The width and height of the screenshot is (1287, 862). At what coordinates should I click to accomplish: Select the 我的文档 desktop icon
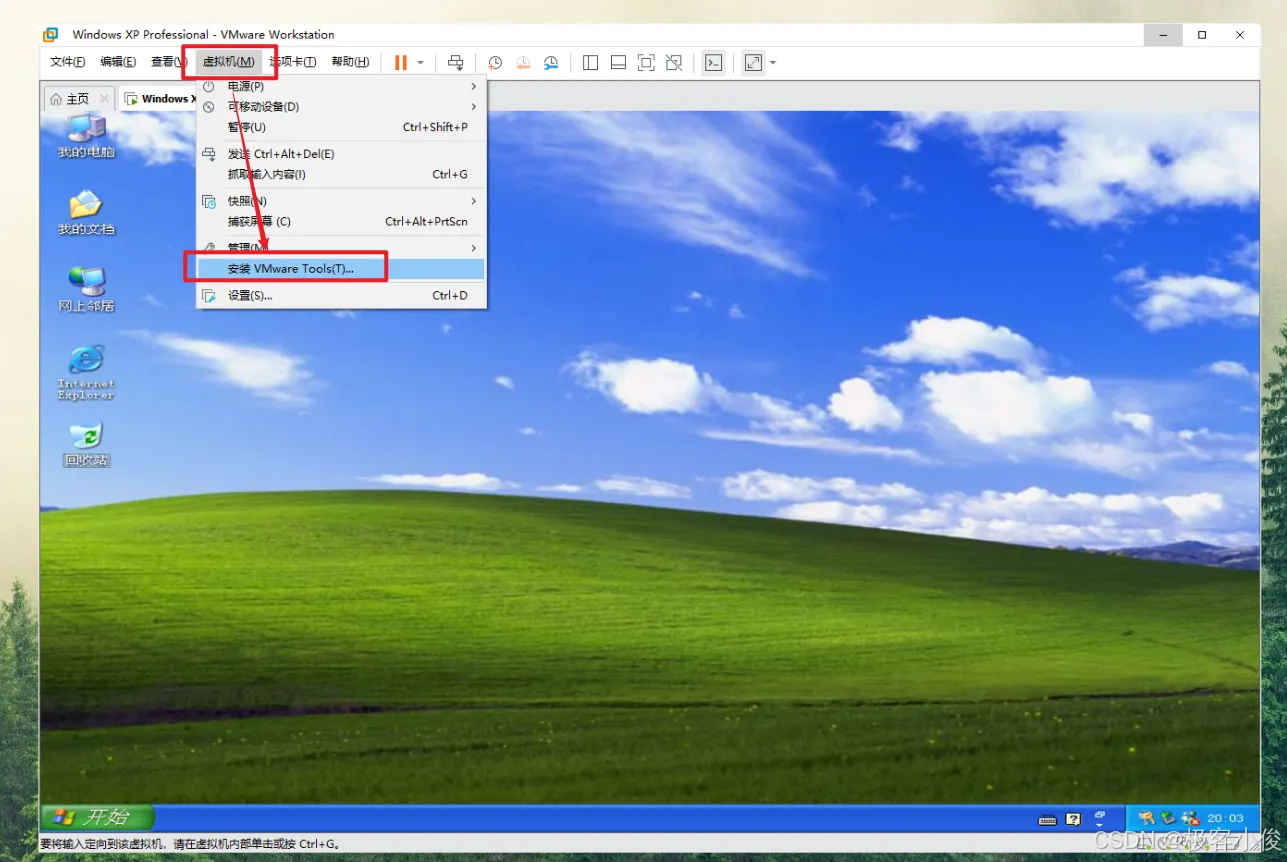86,212
